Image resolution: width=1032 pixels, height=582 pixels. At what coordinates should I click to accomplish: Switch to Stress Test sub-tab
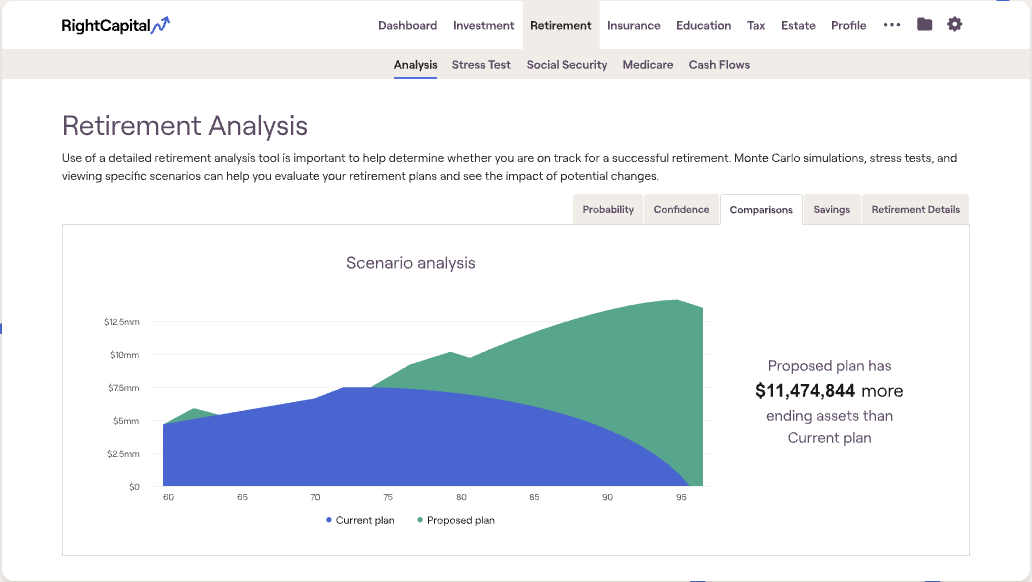tap(481, 65)
